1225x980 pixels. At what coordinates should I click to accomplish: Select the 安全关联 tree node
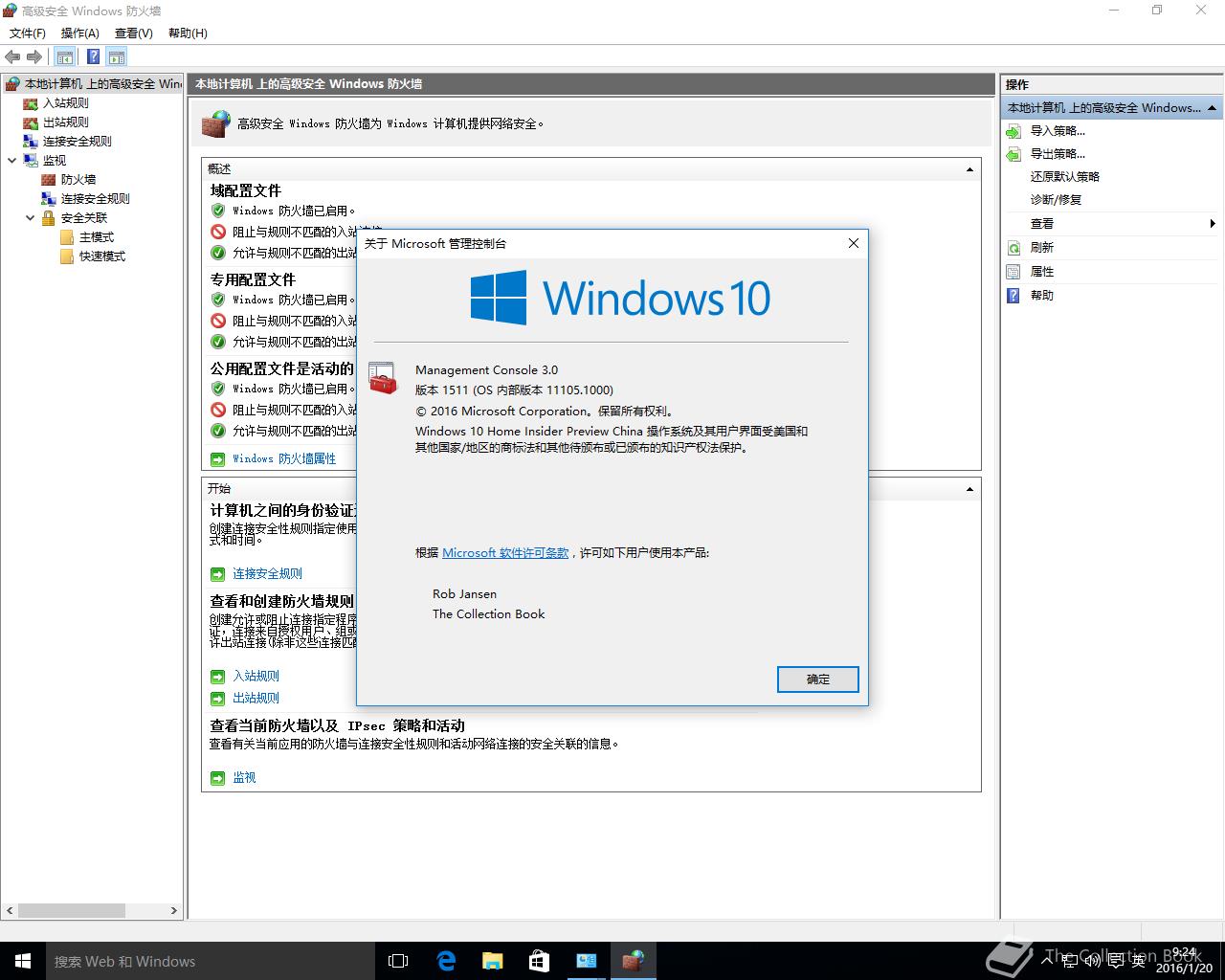(x=84, y=218)
